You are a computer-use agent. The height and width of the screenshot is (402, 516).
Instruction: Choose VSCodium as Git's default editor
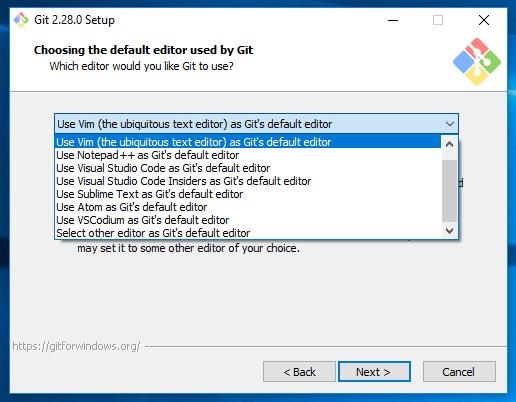[x=248, y=220]
